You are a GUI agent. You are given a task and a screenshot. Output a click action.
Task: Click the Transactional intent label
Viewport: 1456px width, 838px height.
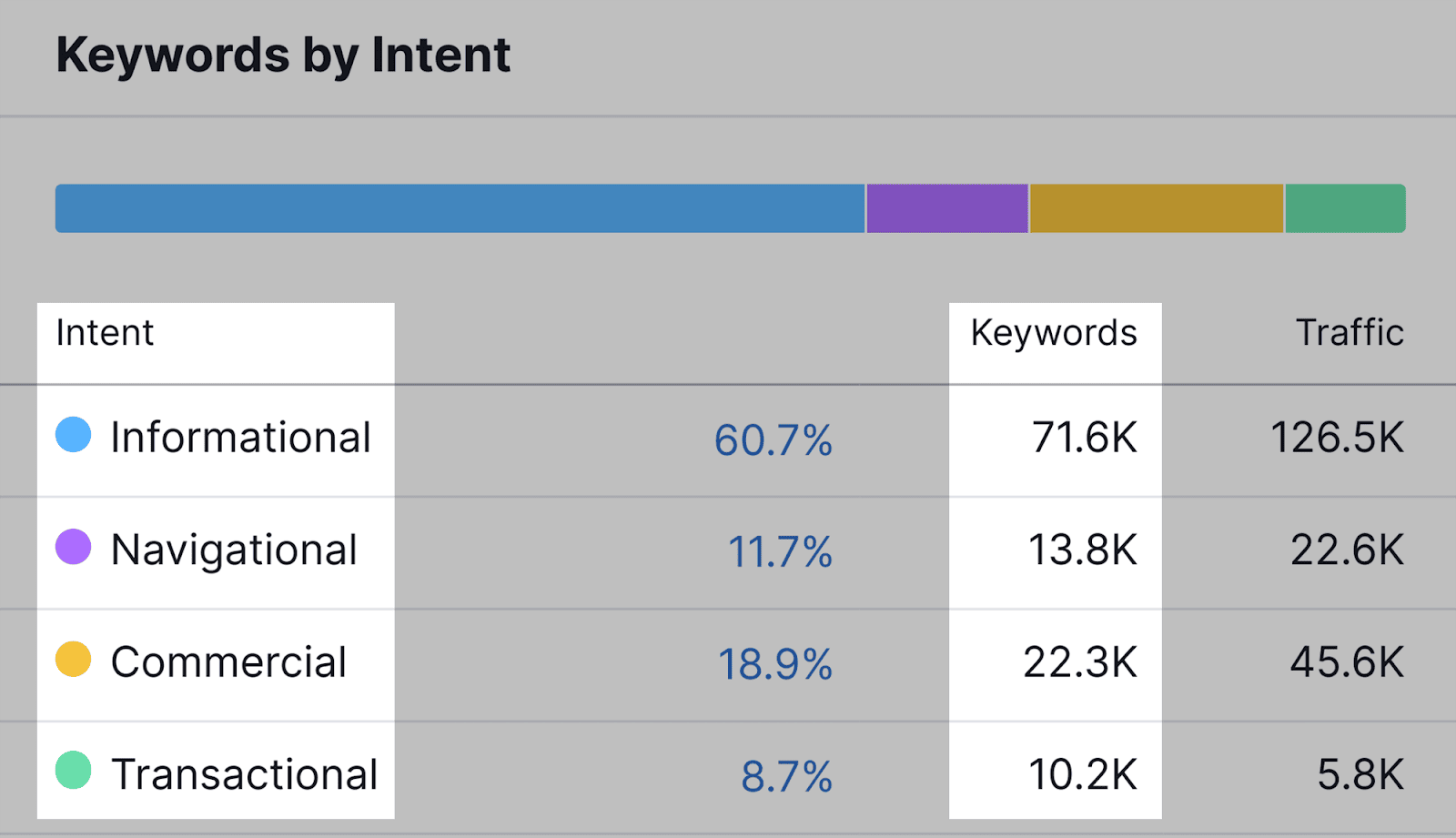pos(244,774)
